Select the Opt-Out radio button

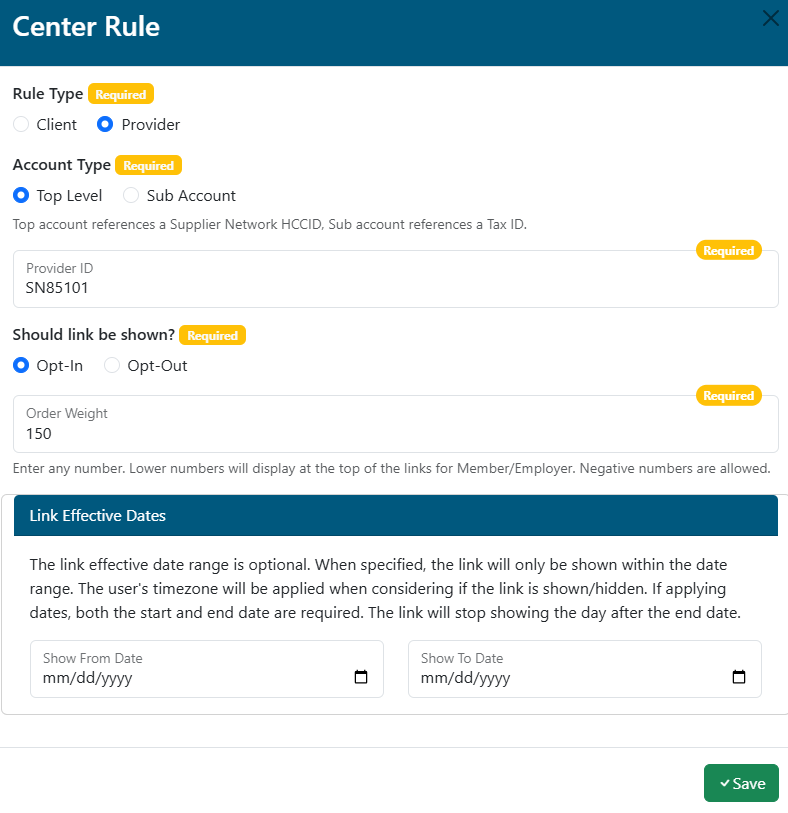tap(112, 366)
